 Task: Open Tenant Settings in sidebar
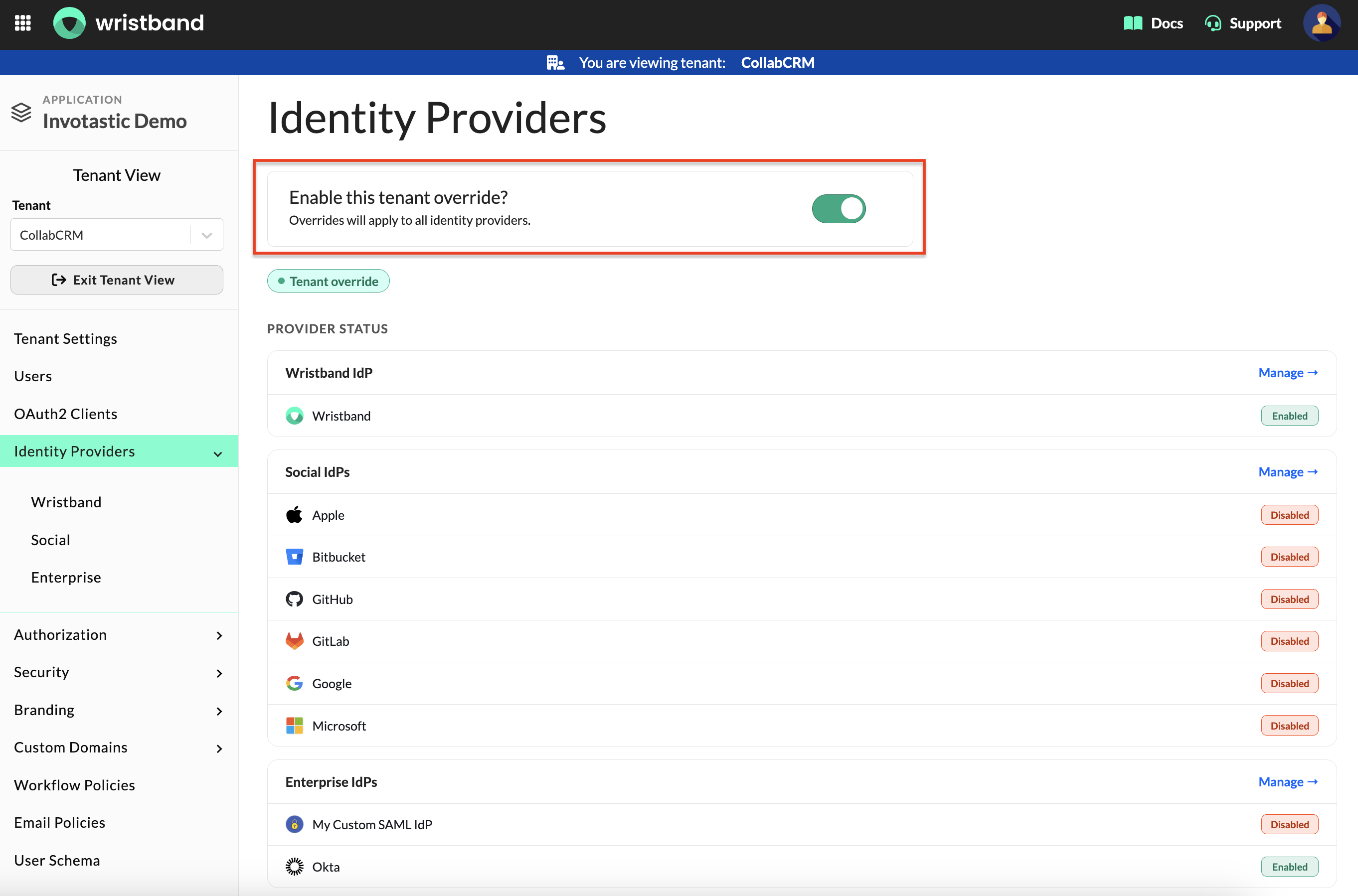pos(65,338)
